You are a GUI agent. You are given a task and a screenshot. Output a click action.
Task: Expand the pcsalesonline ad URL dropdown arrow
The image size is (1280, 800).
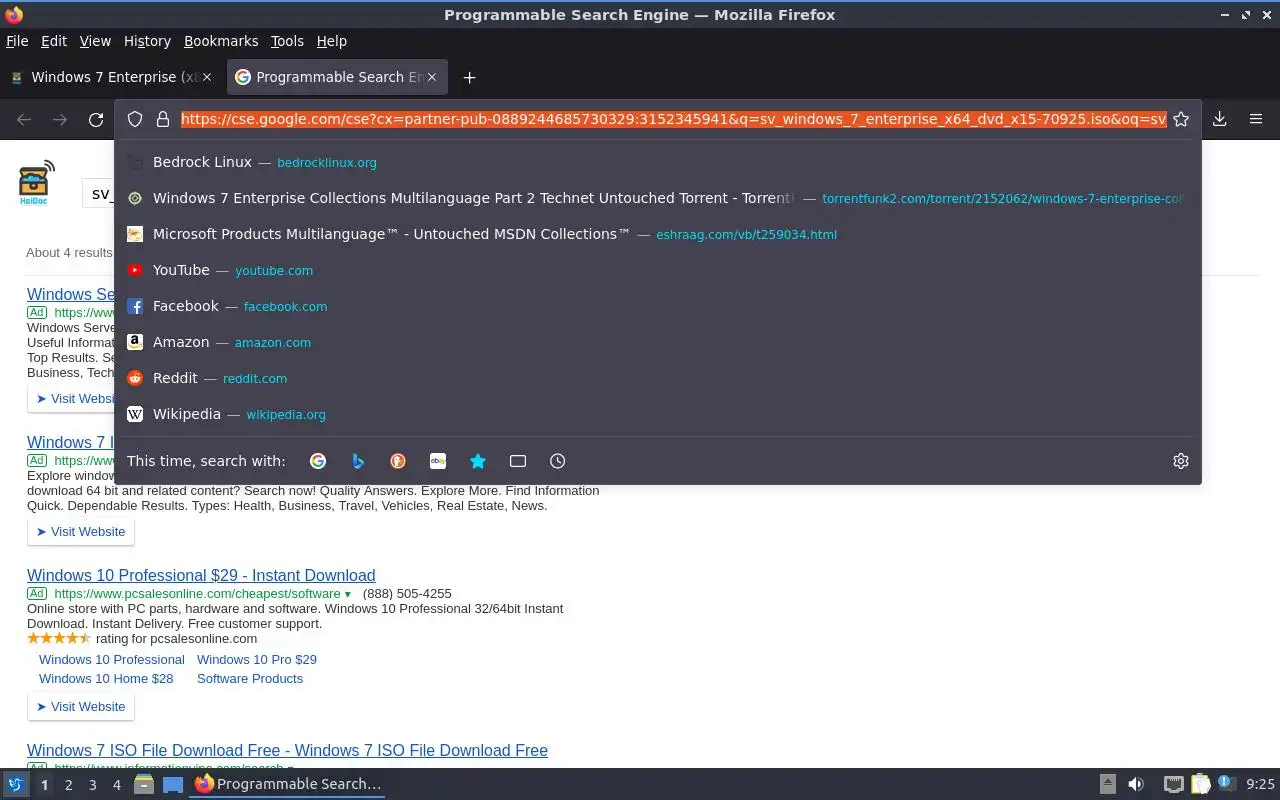[x=348, y=594]
